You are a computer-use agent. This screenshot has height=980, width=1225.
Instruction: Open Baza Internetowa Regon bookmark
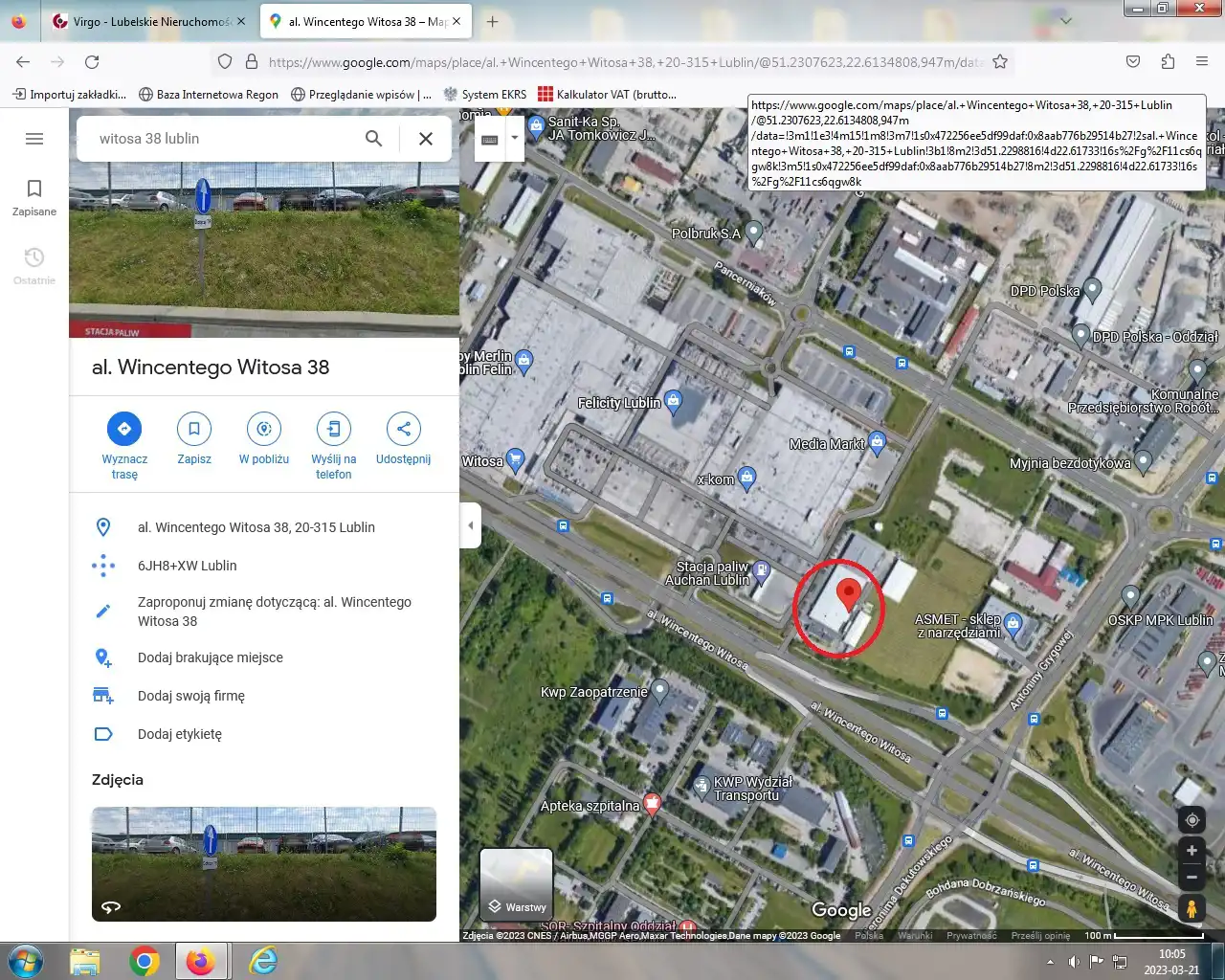pos(209,95)
